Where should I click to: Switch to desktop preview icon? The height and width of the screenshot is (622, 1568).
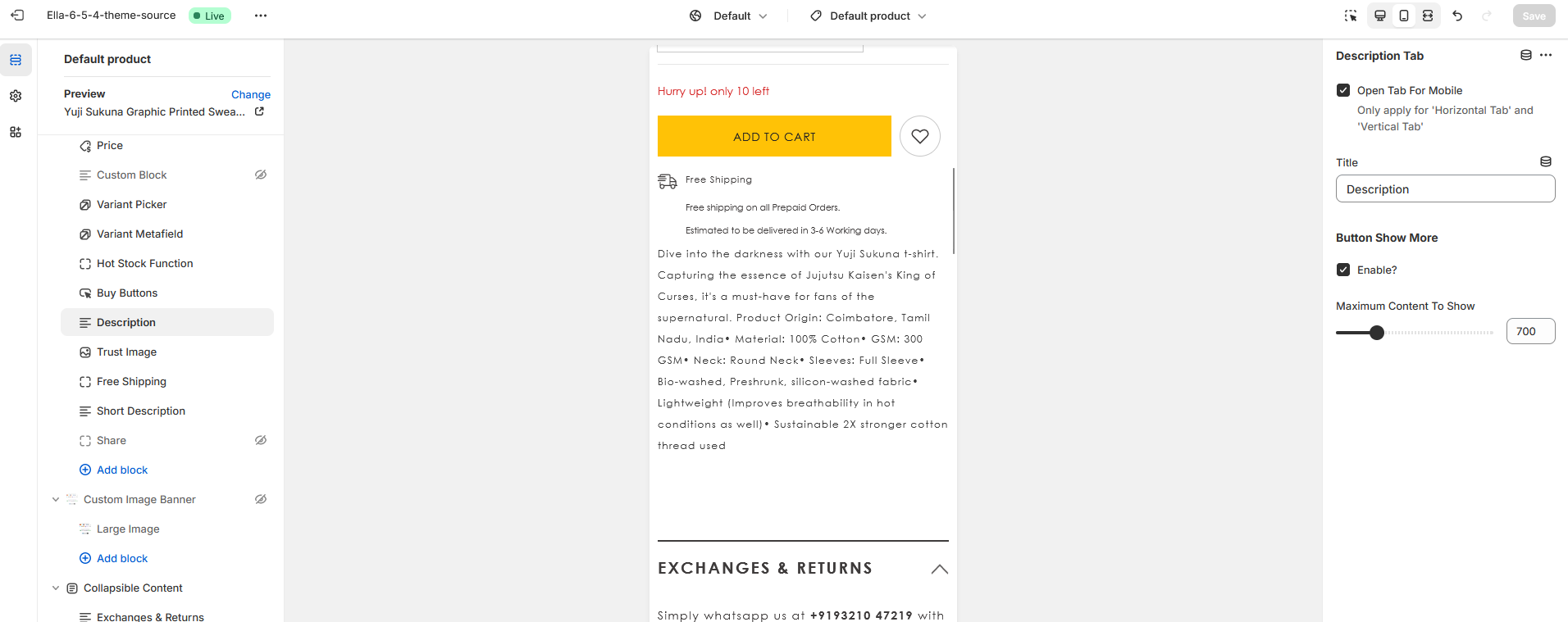click(1380, 16)
